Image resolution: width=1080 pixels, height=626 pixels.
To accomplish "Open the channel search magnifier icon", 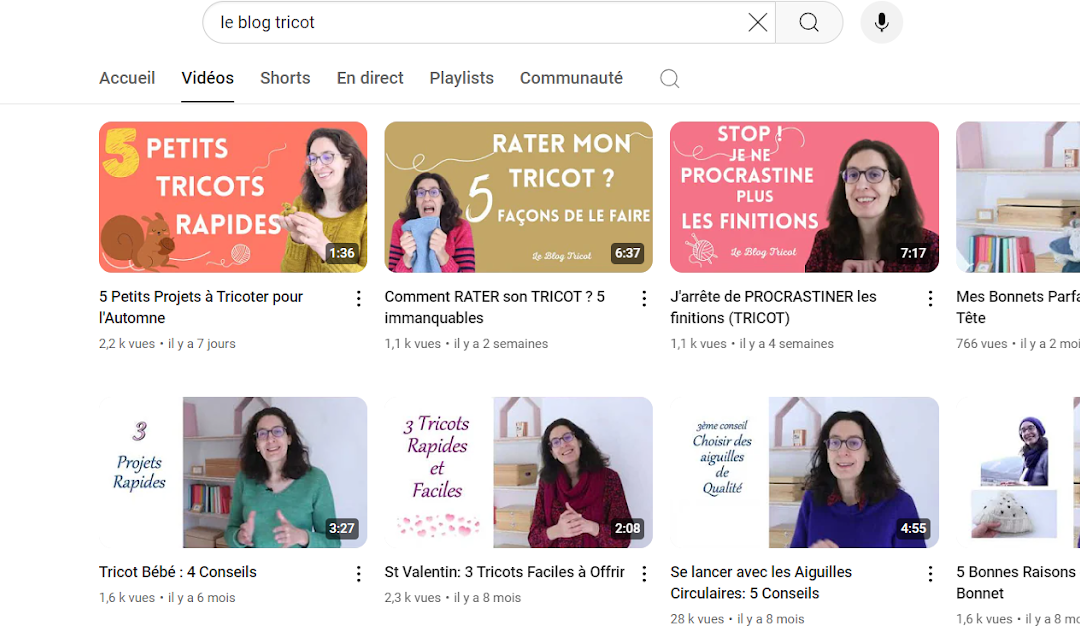I will click(670, 79).
